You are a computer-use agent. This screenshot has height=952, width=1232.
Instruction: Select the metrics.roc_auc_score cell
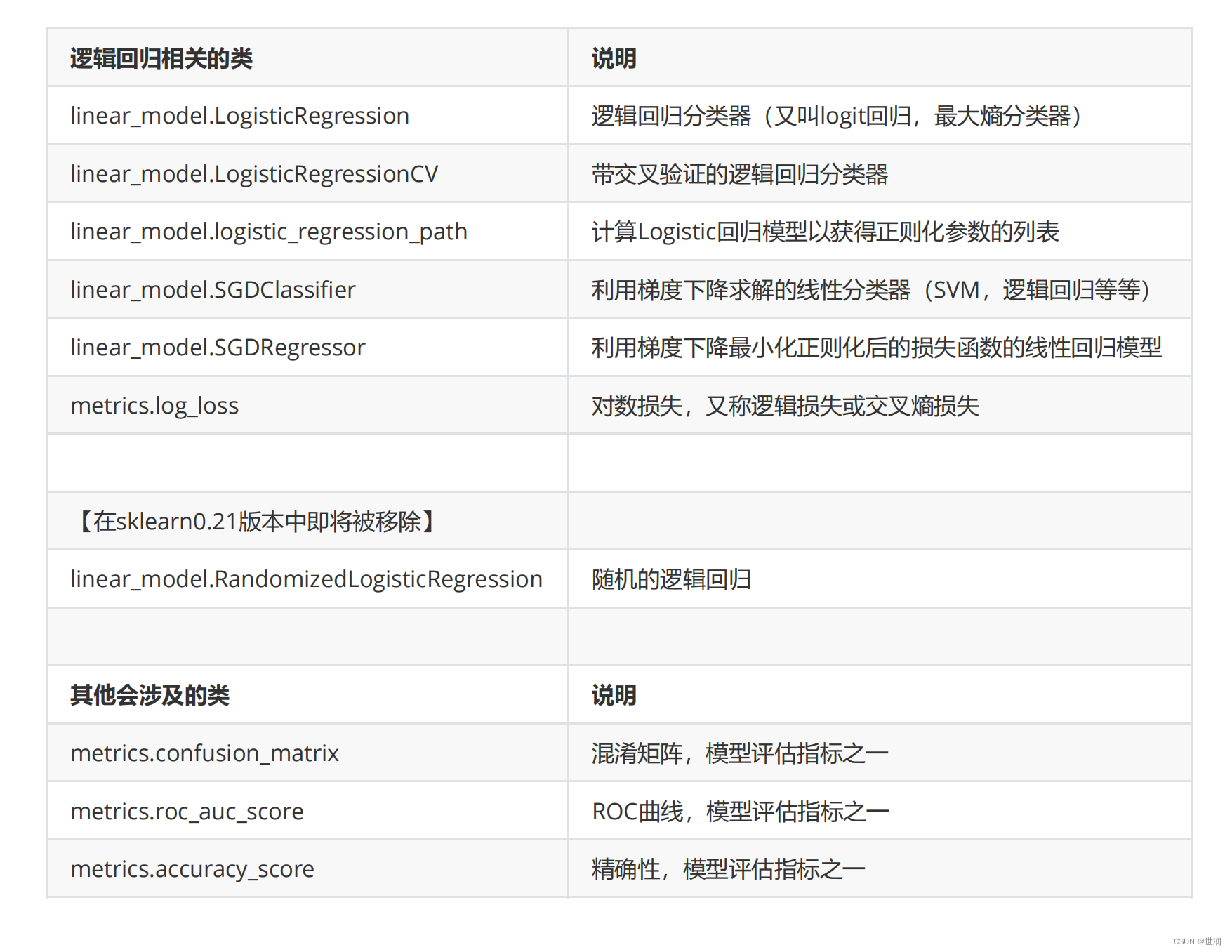307,811
